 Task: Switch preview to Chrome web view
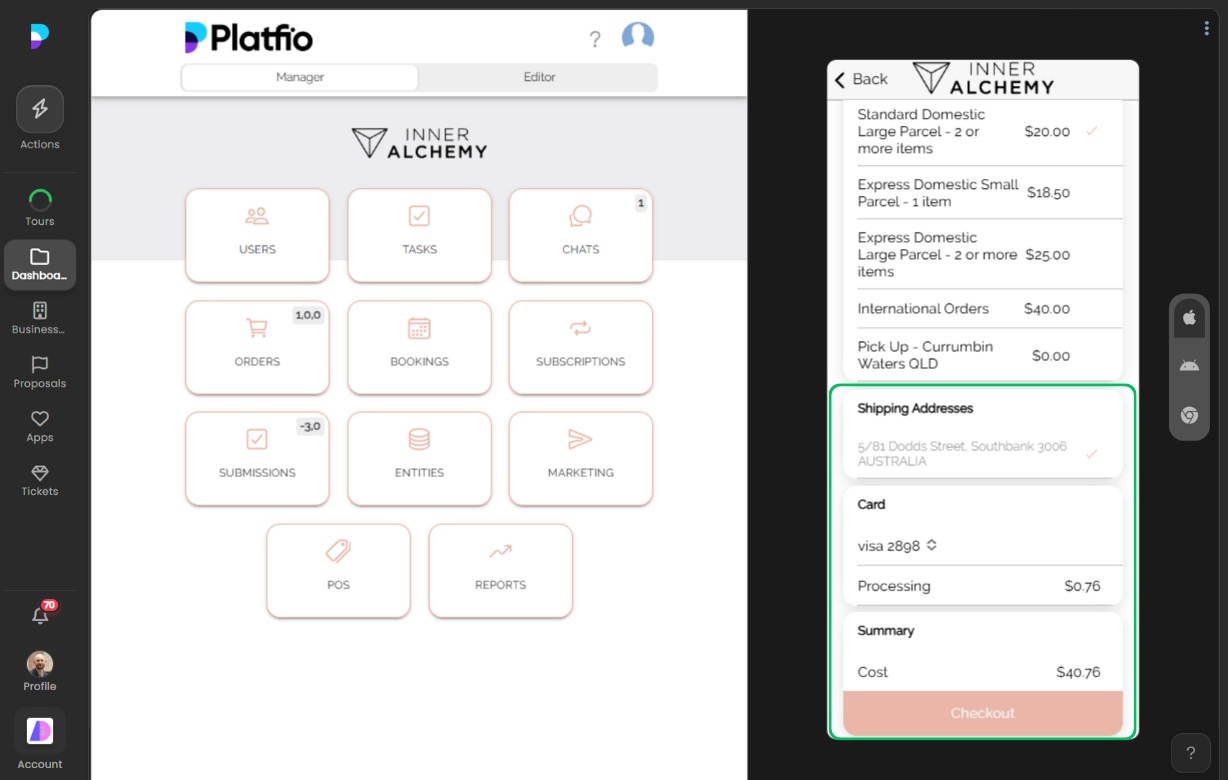(x=1189, y=415)
